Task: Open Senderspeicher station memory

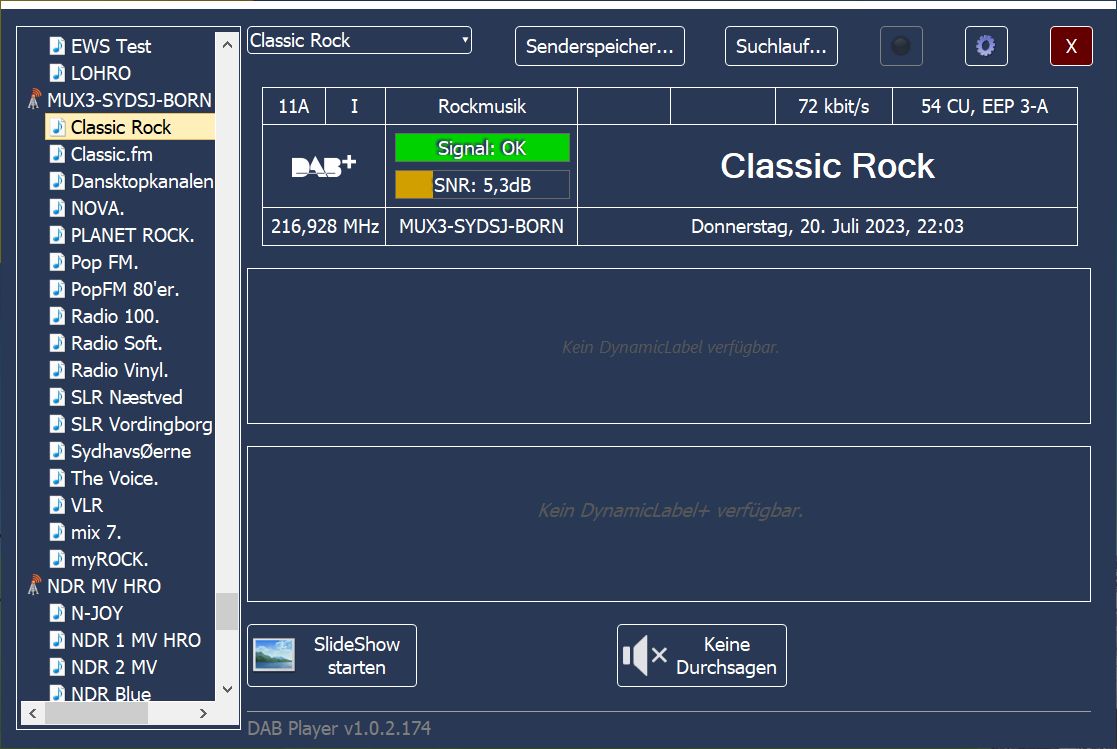Action: click(x=599, y=46)
